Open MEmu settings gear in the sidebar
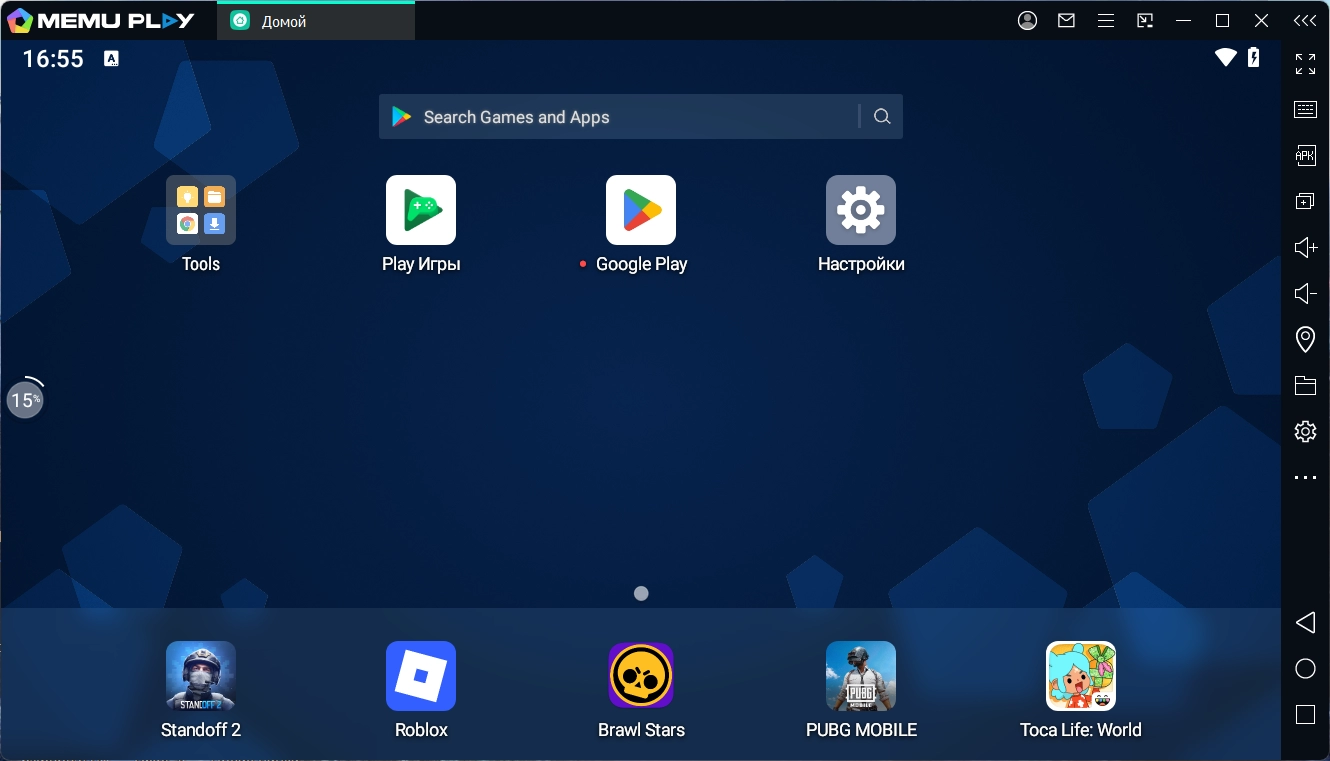 (1305, 431)
